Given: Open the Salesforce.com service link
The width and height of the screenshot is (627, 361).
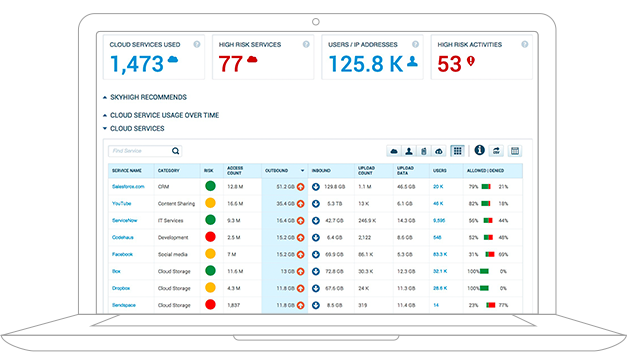Looking at the screenshot, I should [128, 187].
